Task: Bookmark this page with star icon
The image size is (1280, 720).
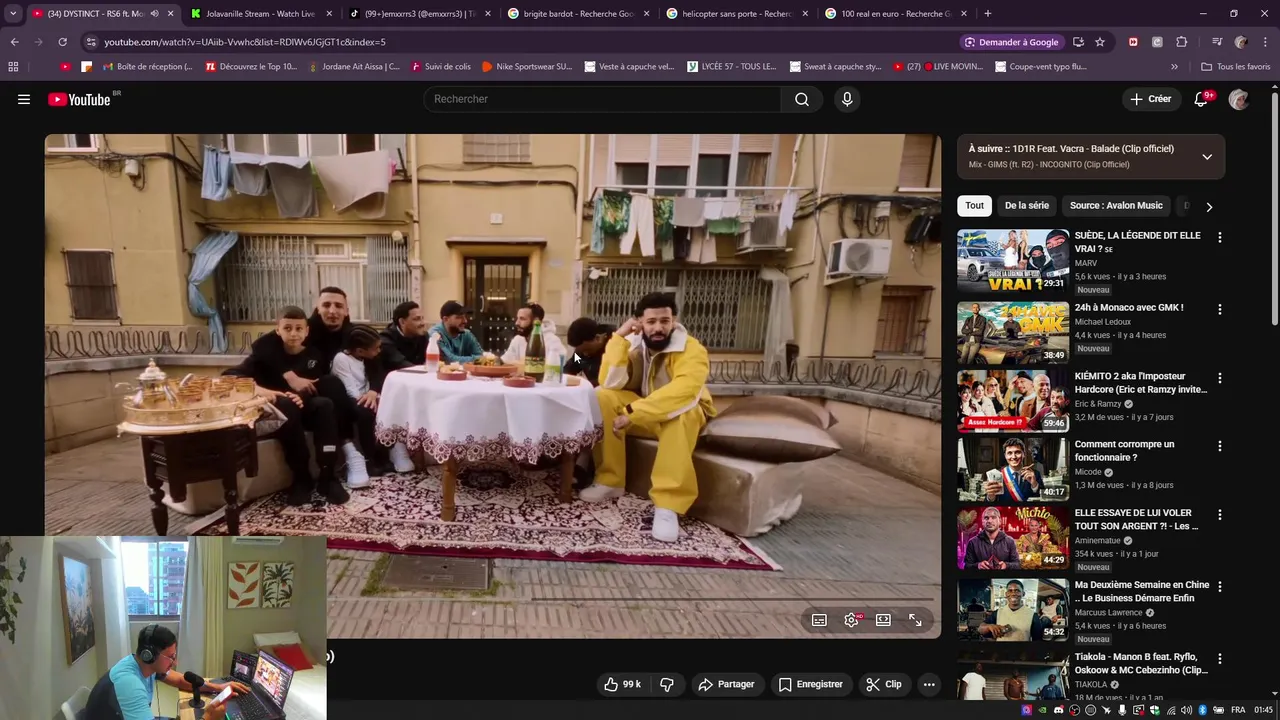Action: [1100, 42]
